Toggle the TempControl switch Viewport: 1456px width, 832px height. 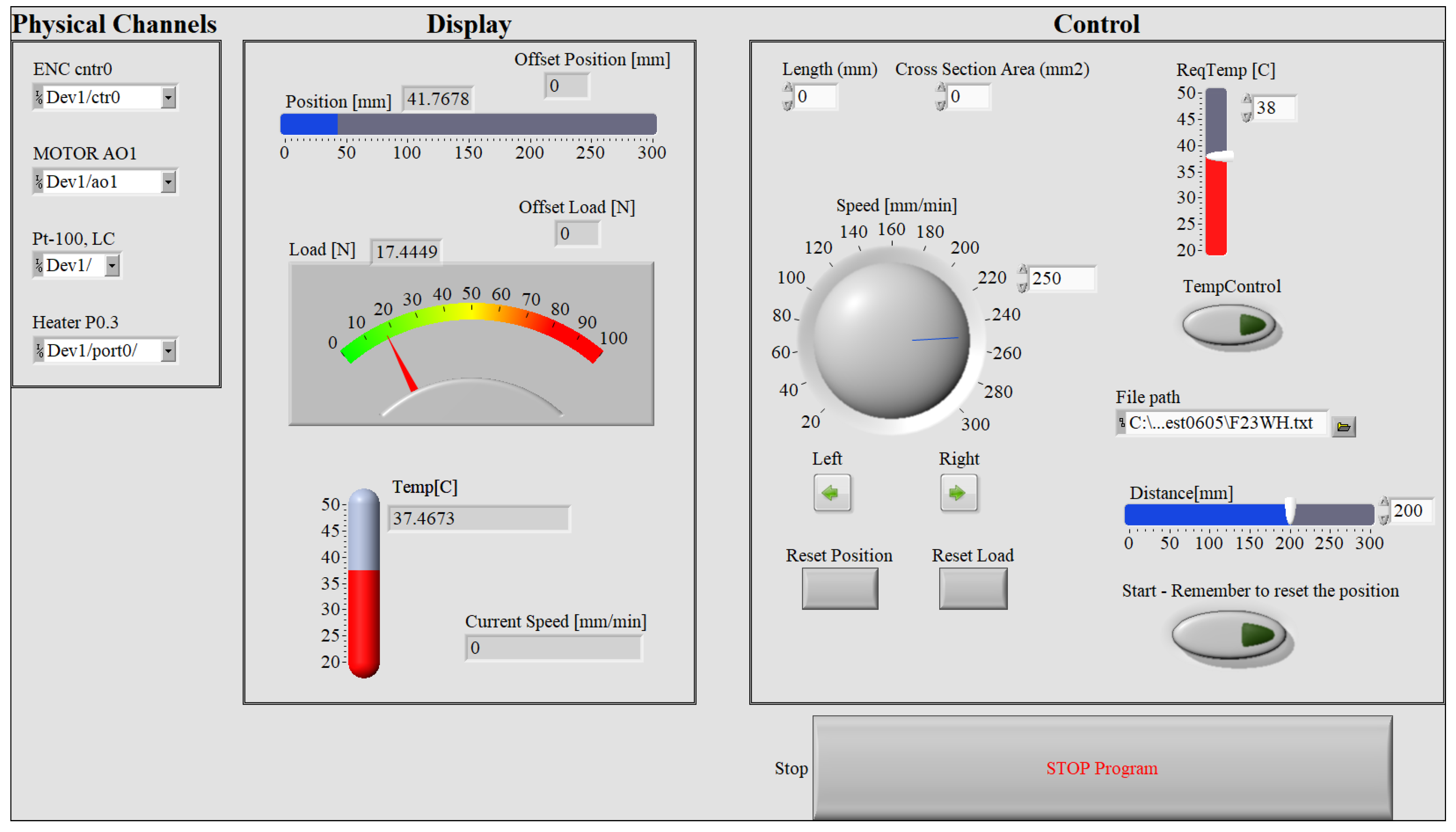1229,325
